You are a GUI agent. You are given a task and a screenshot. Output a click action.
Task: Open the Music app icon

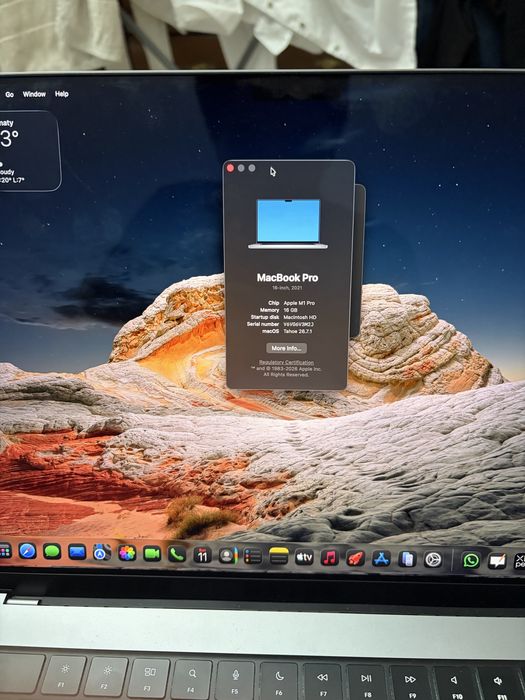(x=329, y=558)
